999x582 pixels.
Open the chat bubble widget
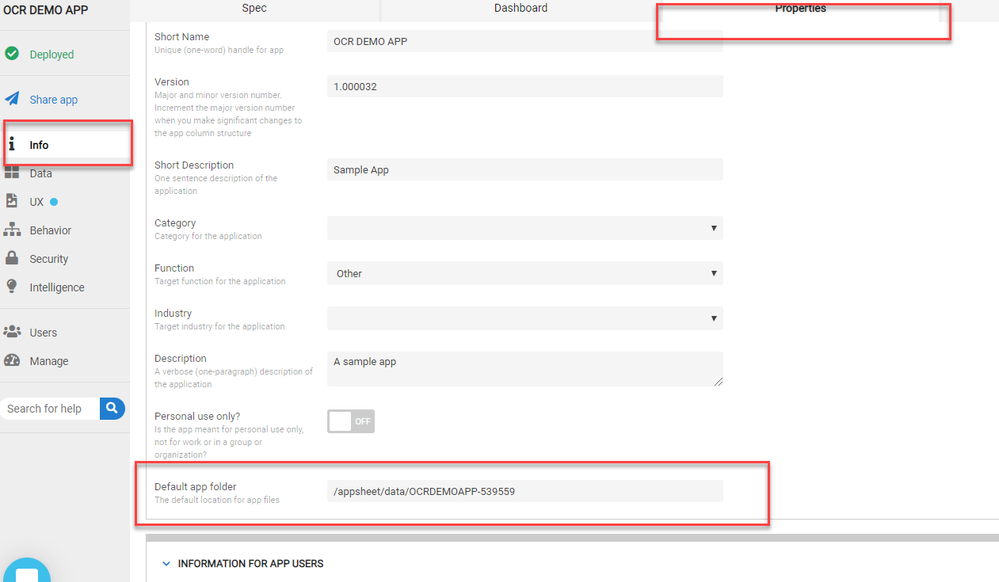pos(27,570)
